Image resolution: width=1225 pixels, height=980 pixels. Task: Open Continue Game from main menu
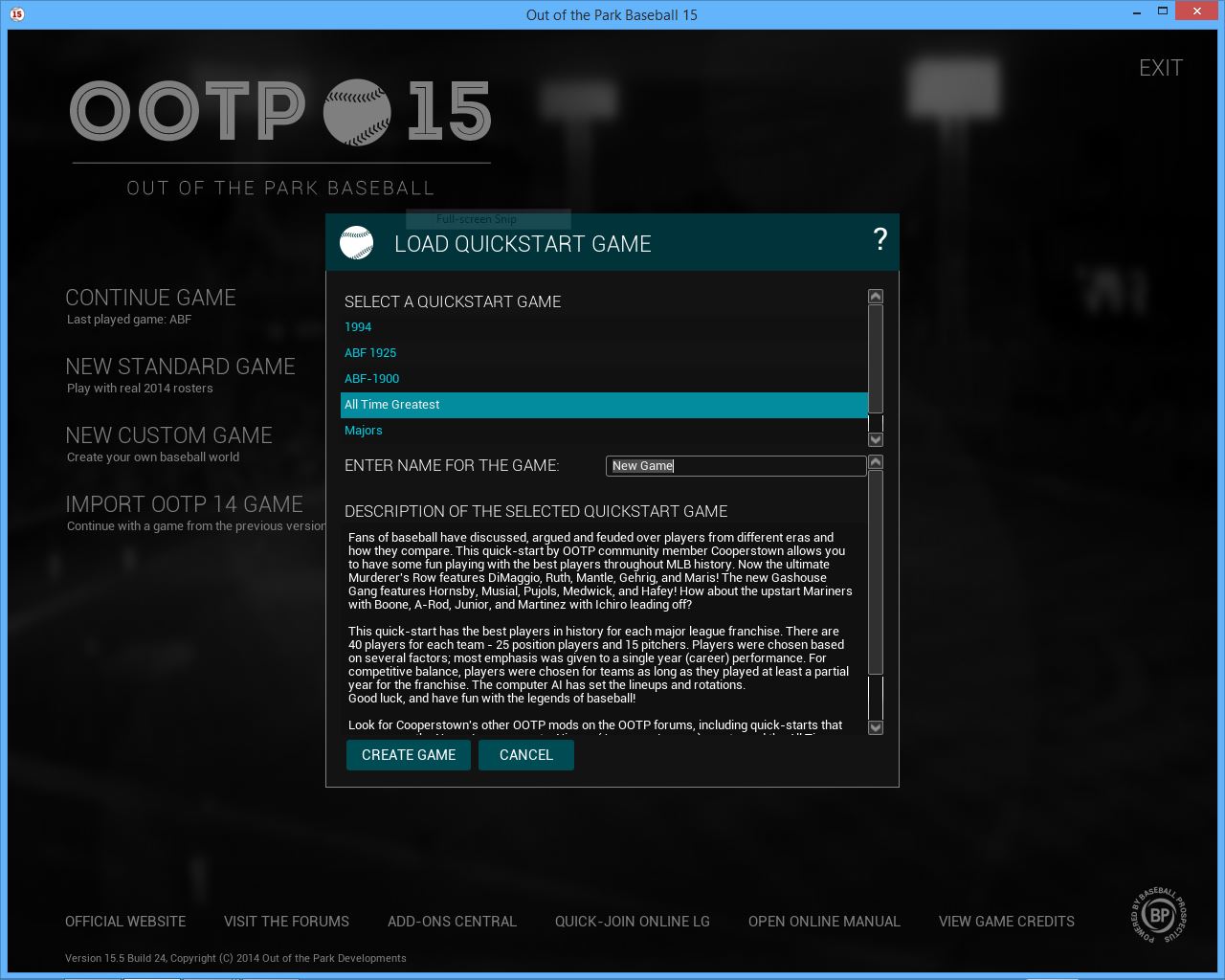pyautogui.click(x=150, y=298)
